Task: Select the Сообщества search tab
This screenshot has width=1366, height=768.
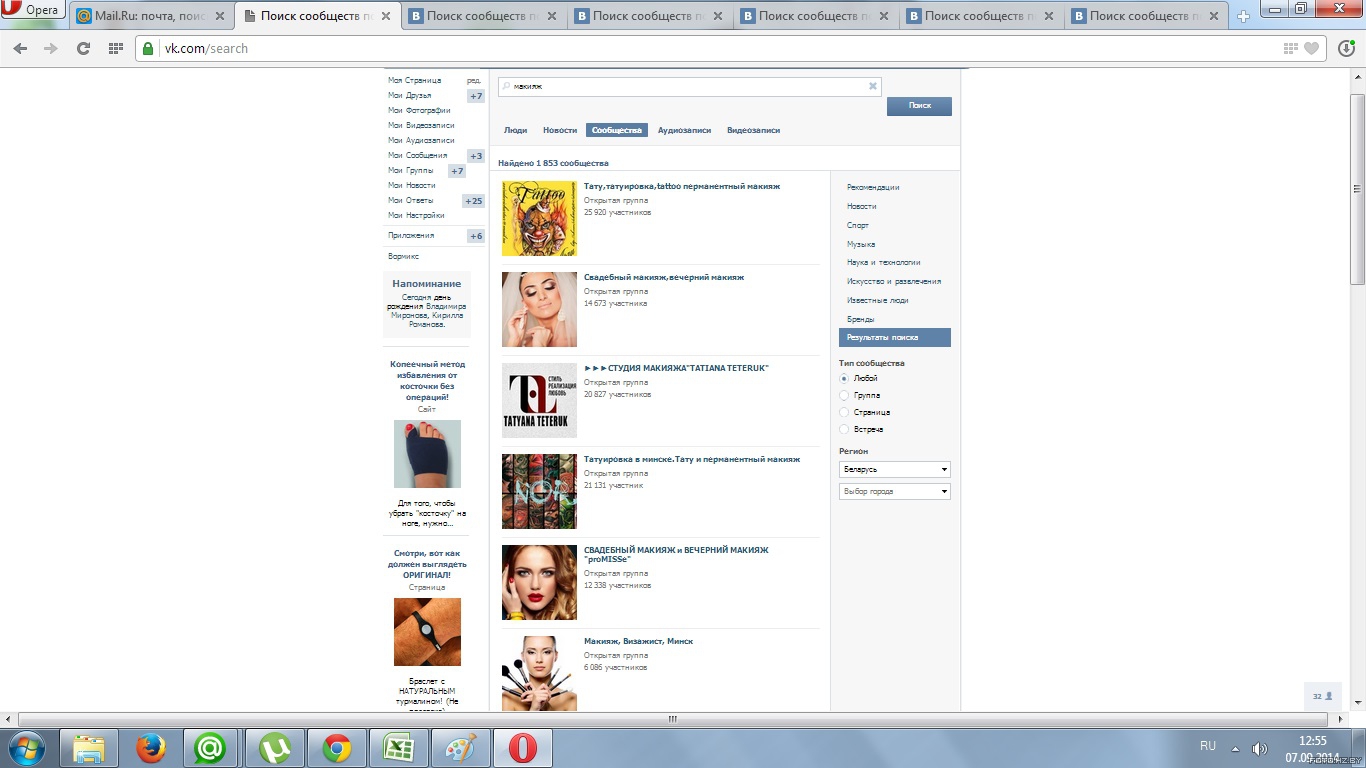Action: (x=617, y=130)
